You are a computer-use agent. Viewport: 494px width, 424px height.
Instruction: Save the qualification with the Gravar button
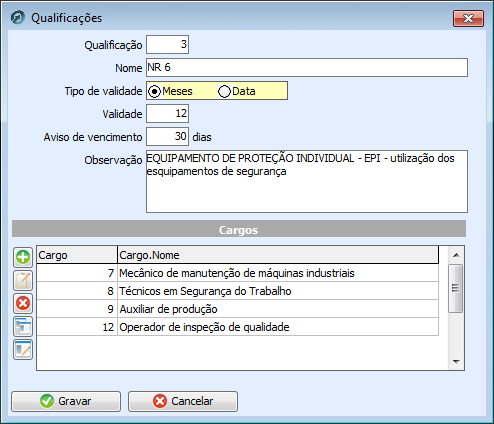(66, 401)
